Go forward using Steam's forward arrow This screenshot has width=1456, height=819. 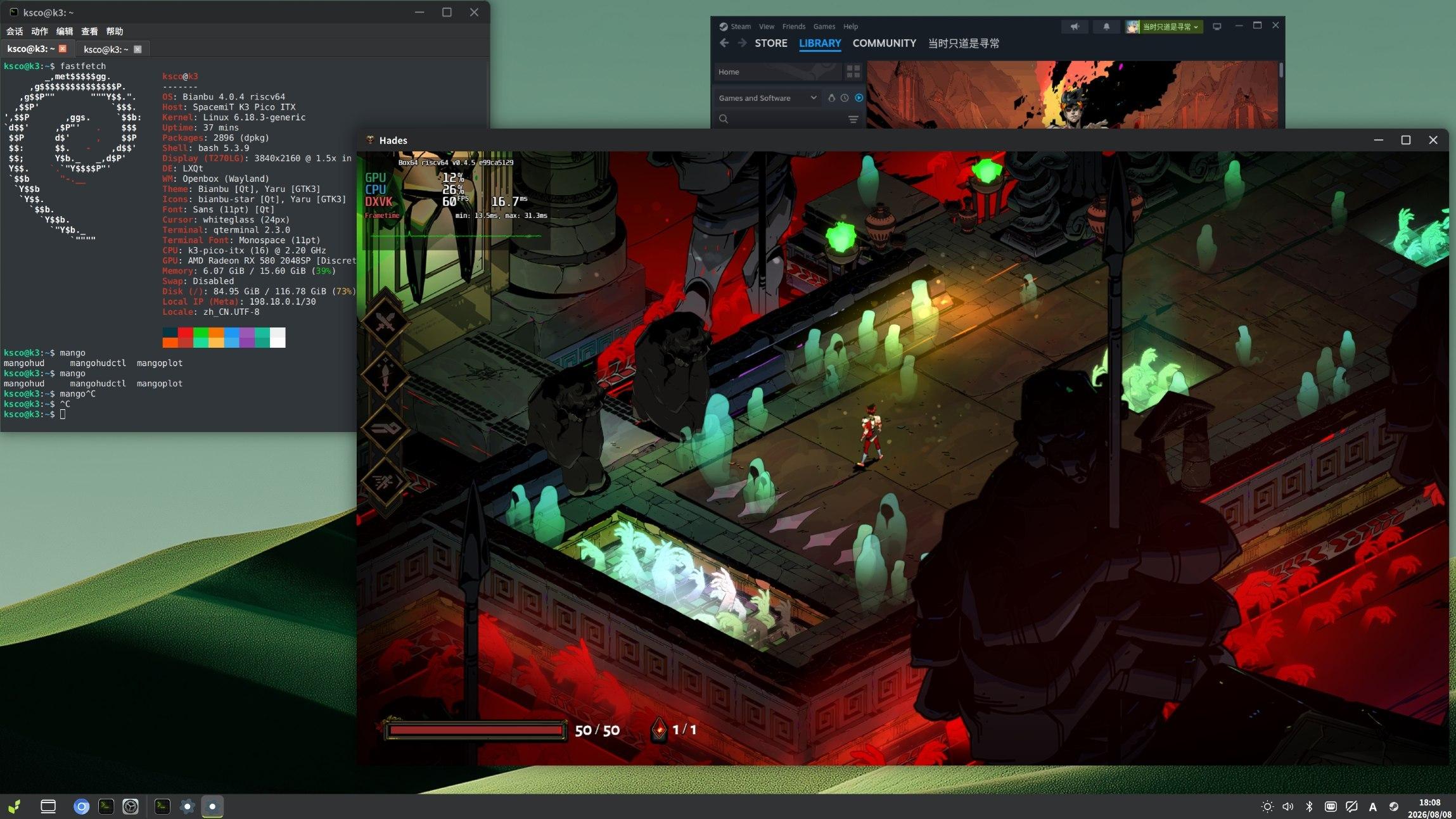pos(742,43)
